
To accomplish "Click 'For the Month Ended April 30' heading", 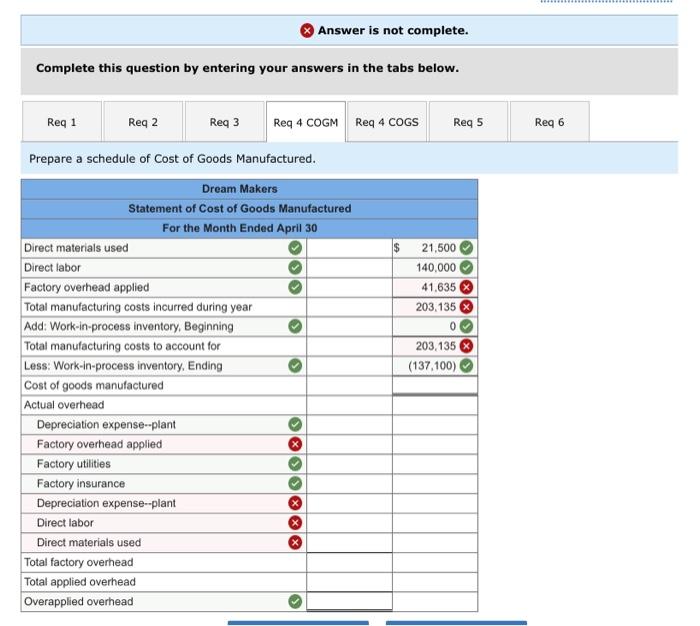I will 240,228.
